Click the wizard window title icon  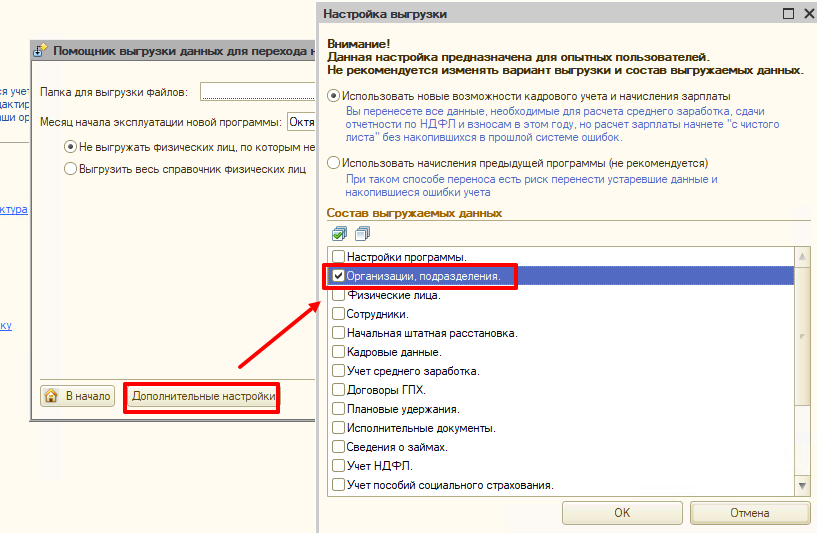pos(41,50)
